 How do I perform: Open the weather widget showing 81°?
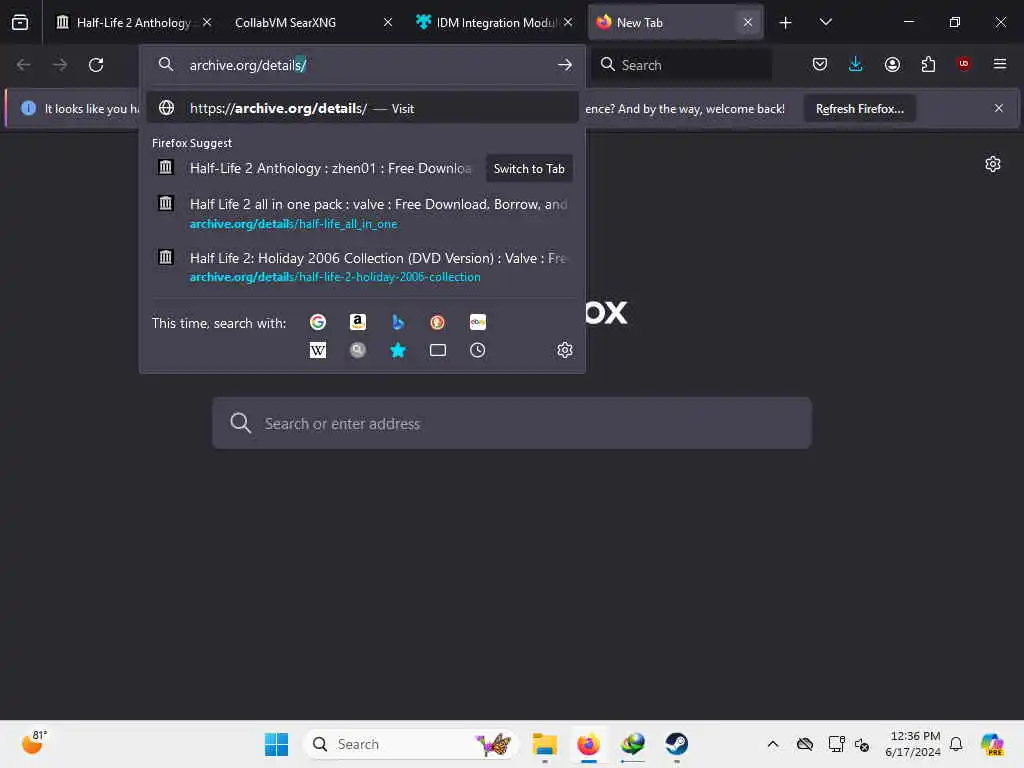(x=34, y=743)
